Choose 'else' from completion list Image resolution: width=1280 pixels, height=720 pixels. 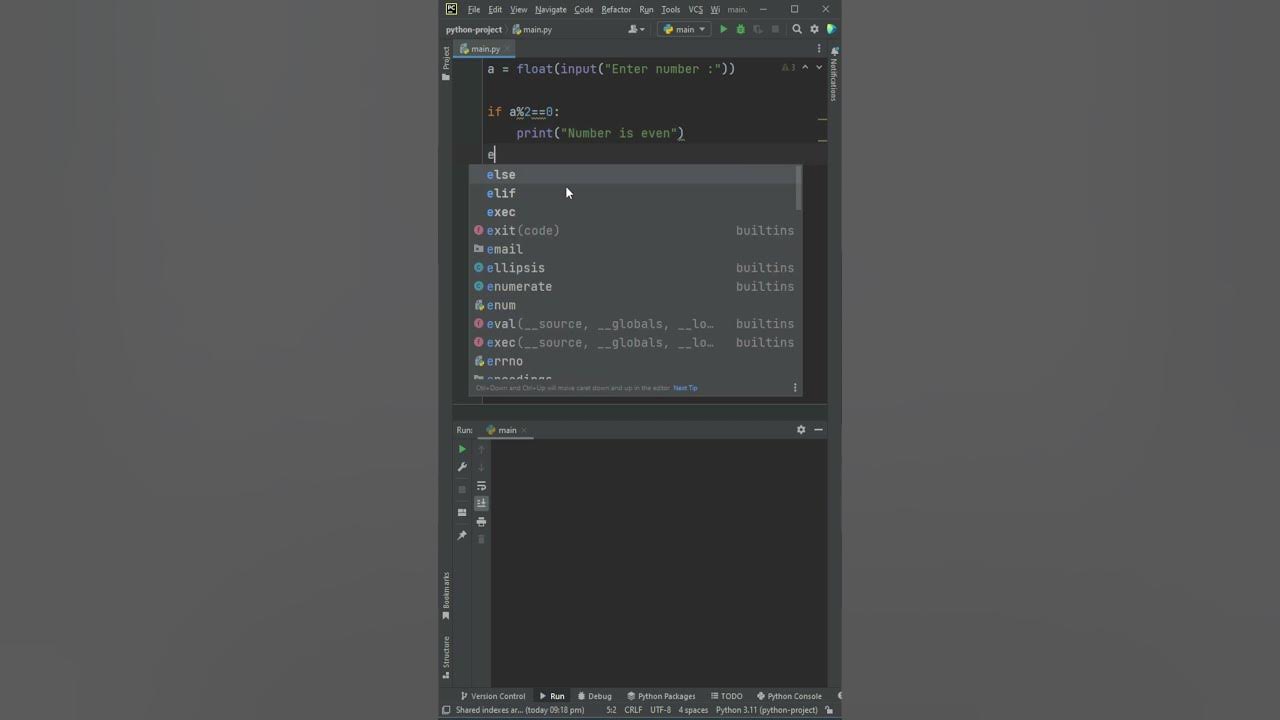pyautogui.click(x=633, y=174)
